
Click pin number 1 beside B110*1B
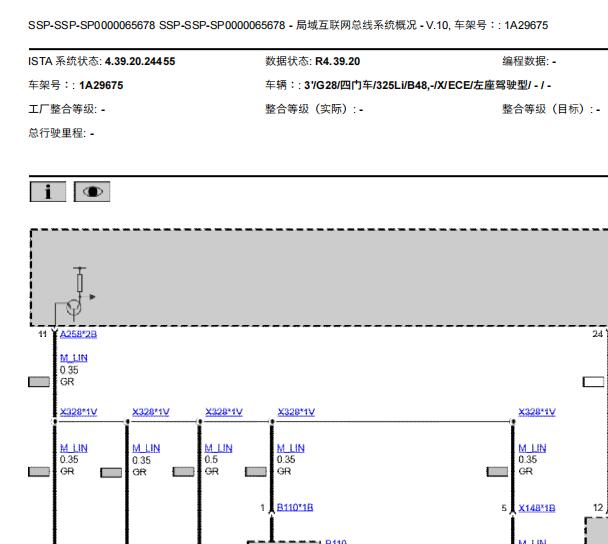tap(263, 508)
